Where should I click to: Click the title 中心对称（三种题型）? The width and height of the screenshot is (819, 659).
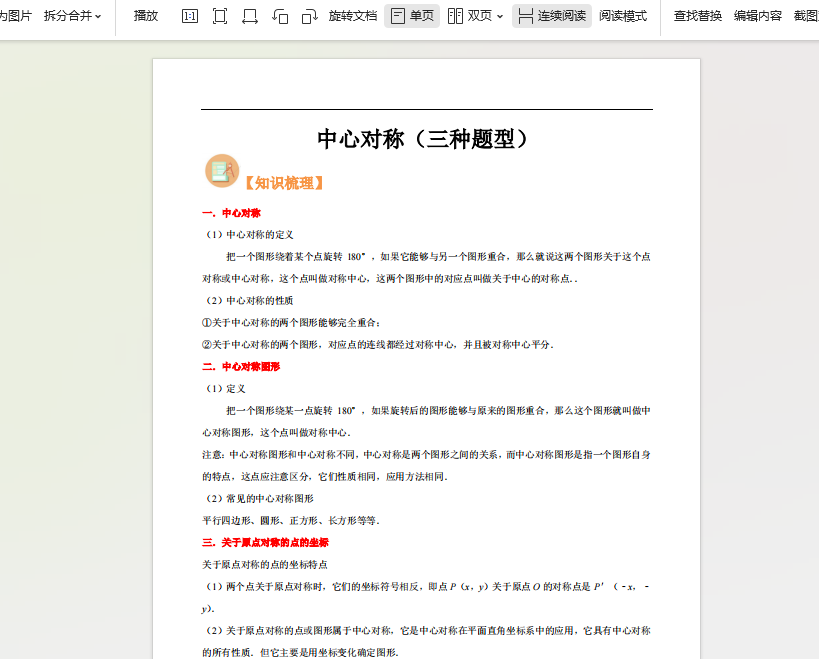[x=424, y=139]
